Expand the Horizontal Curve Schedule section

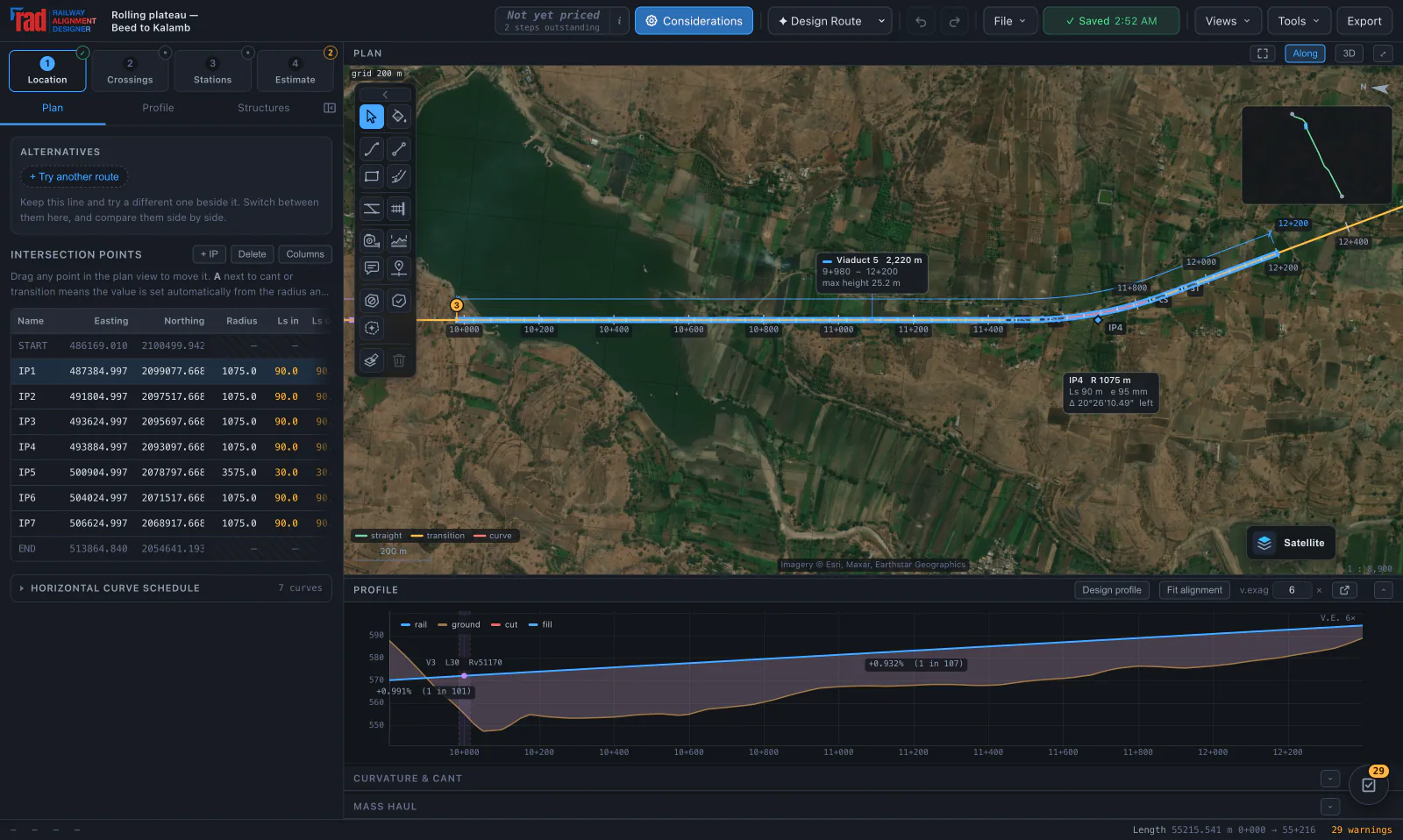pos(171,588)
